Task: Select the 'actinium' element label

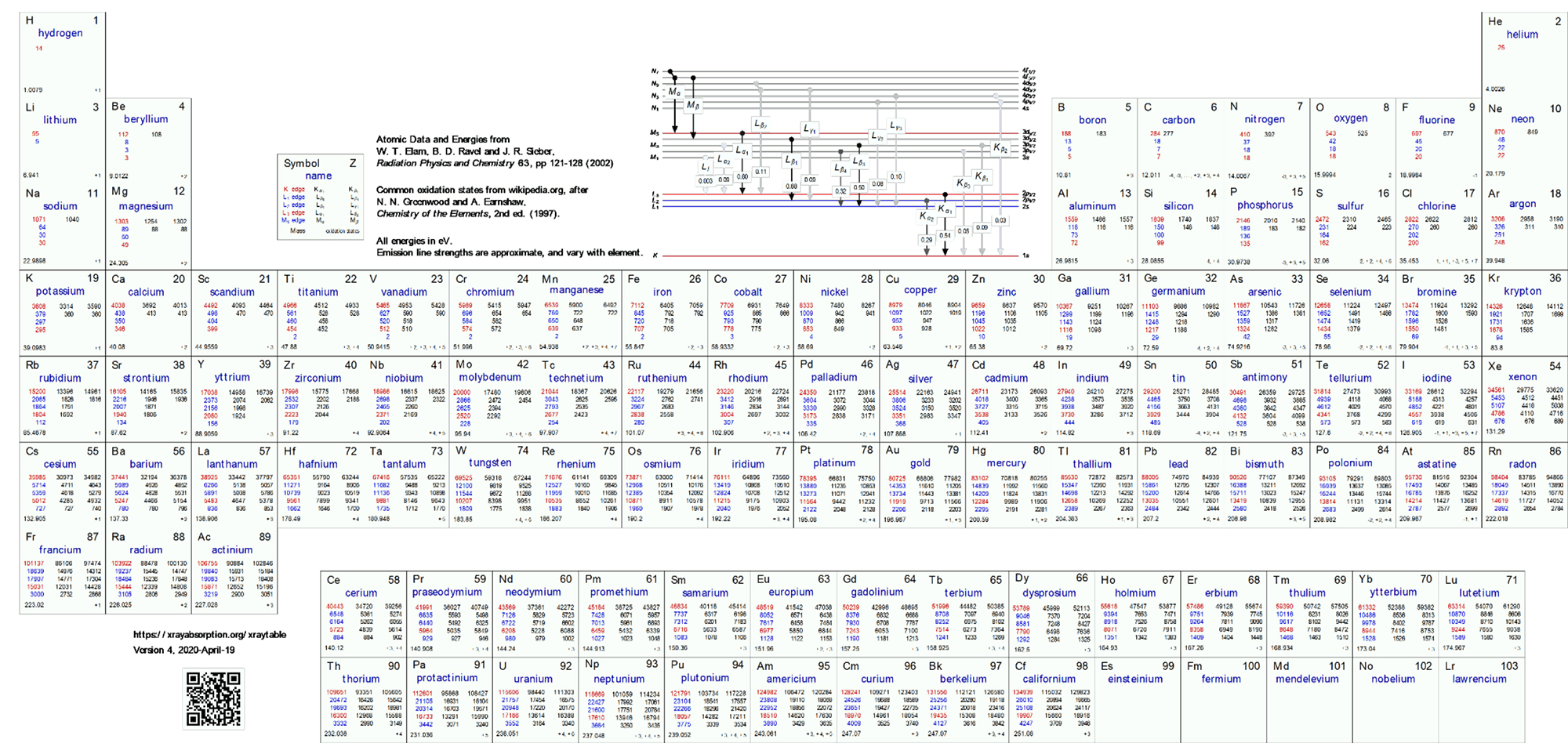Action: (x=232, y=550)
